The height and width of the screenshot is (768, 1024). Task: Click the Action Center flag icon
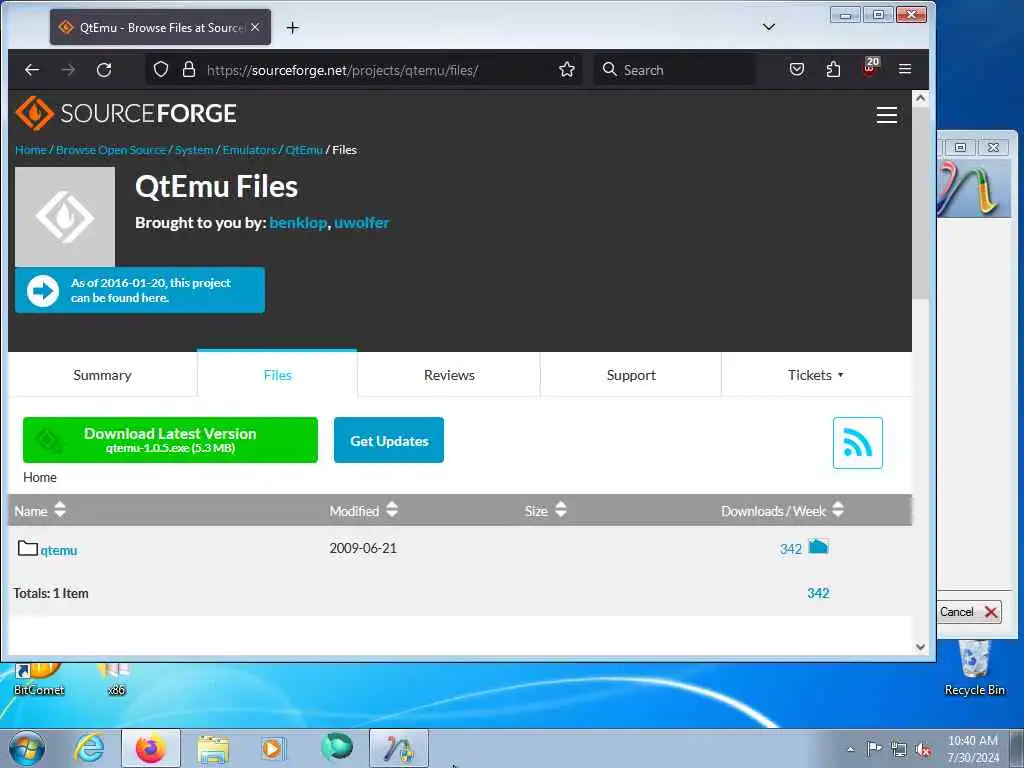[x=874, y=748]
